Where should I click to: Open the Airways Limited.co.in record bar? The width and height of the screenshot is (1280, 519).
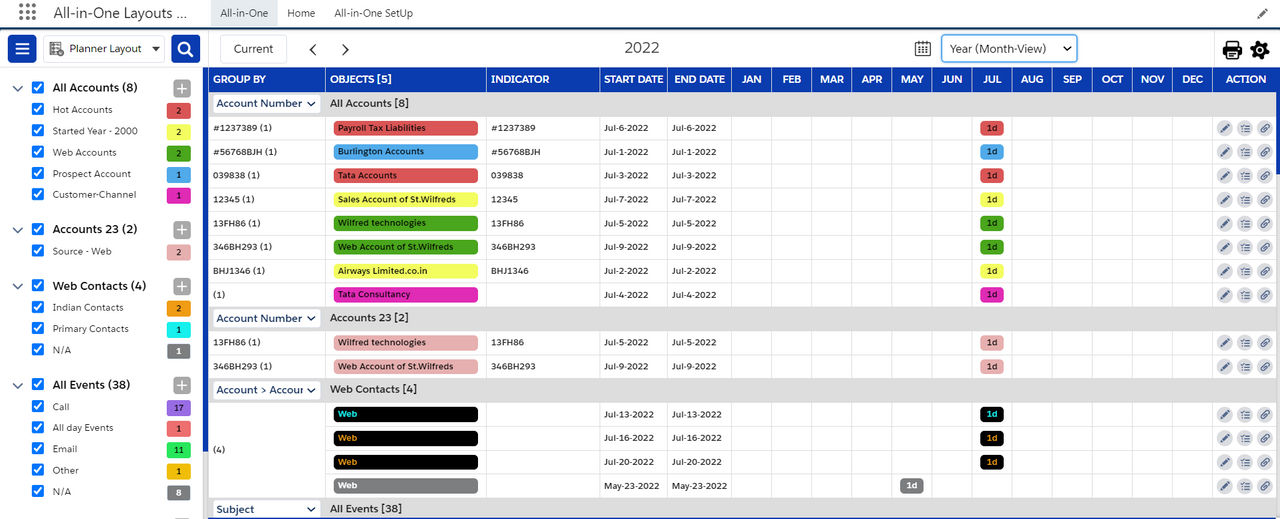click(406, 271)
